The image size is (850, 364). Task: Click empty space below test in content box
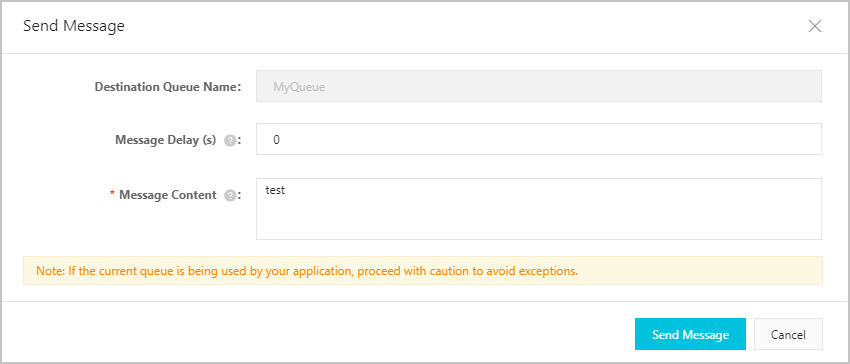click(x=539, y=220)
